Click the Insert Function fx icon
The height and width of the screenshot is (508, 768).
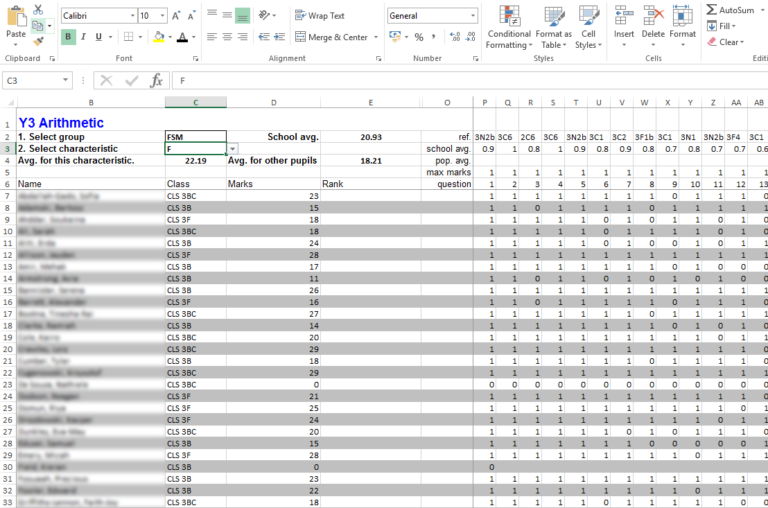tap(156, 80)
